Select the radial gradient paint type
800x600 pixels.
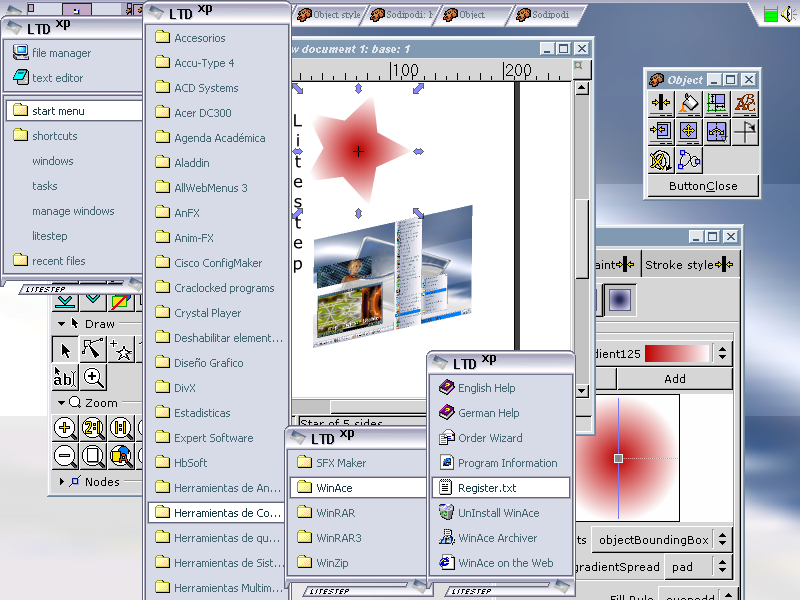619,300
